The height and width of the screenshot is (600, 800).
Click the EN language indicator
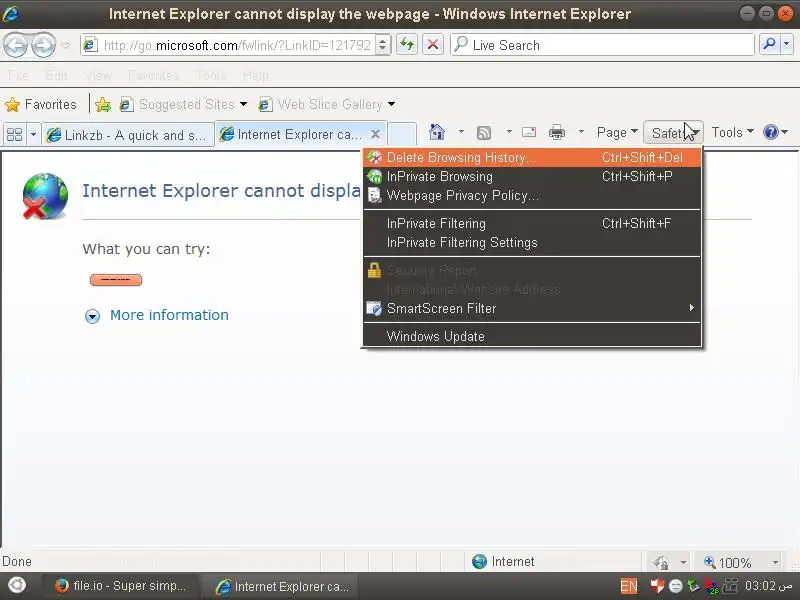tap(629, 586)
